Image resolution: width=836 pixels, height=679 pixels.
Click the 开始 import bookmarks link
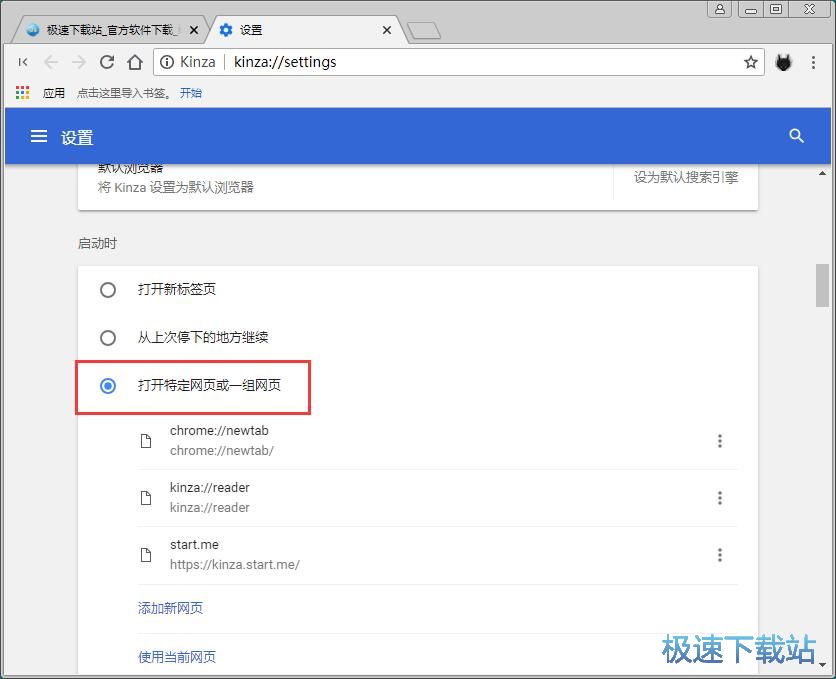tap(191, 93)
